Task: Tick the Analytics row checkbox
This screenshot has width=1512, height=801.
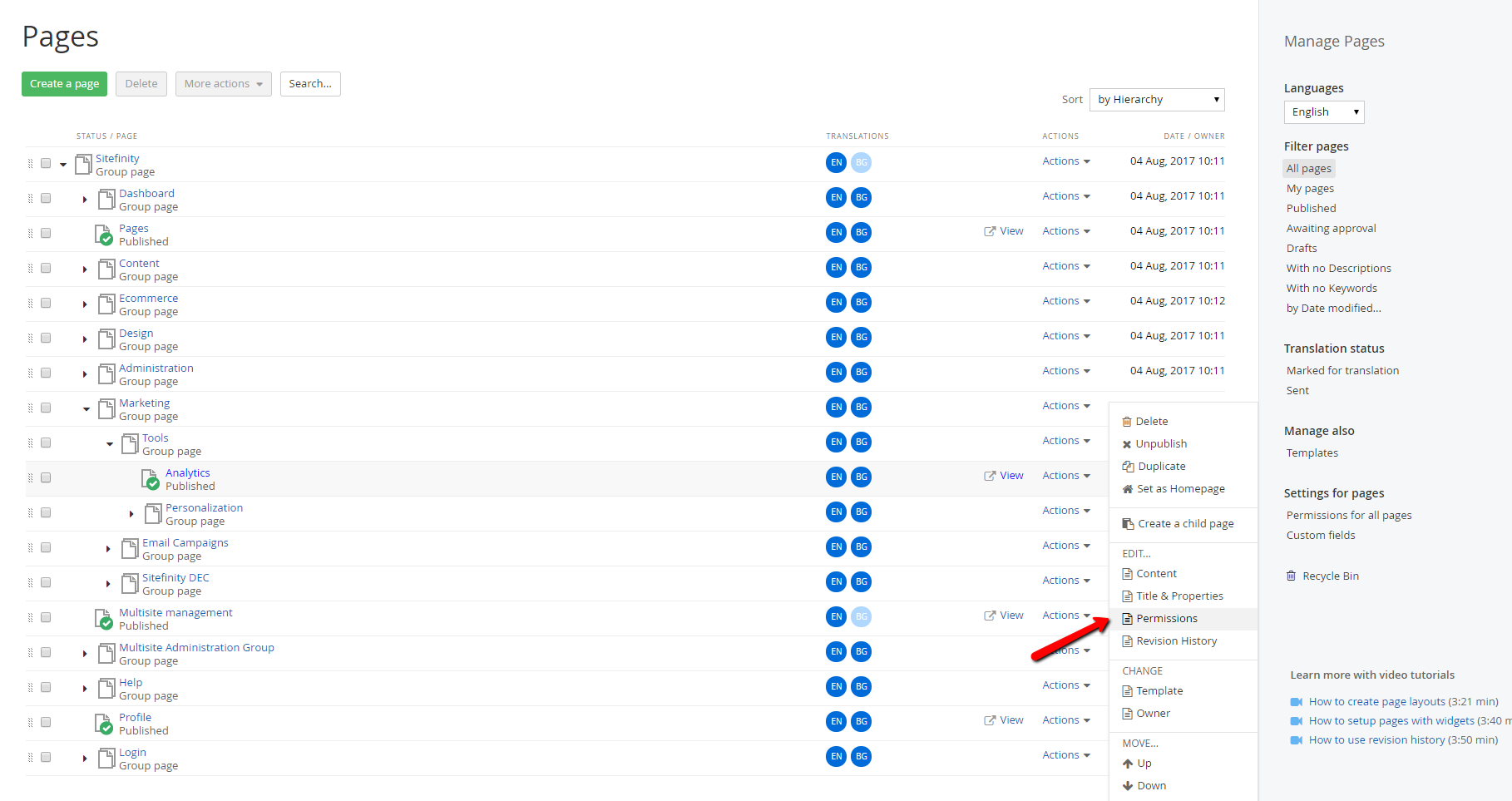Action: tap(46, 478)
